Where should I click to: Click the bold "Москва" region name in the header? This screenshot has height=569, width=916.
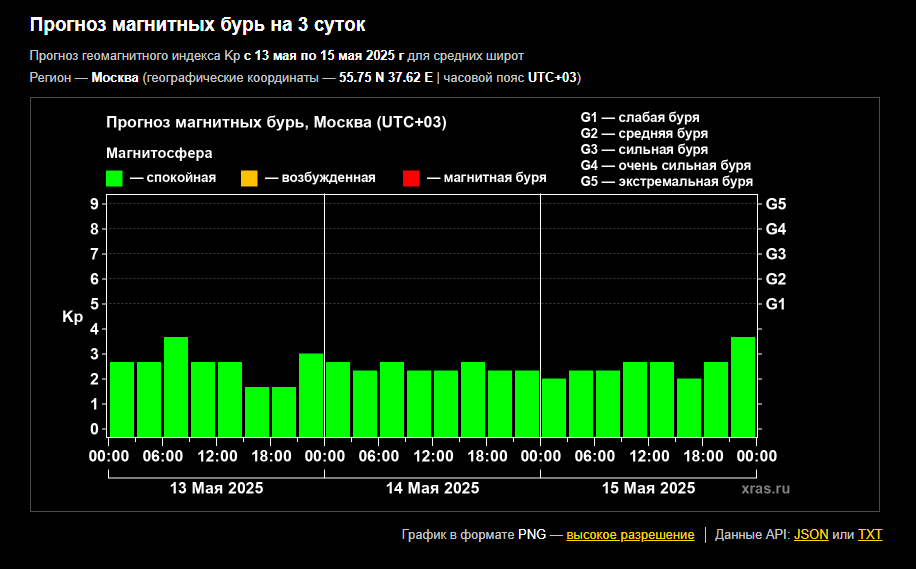[115, 78]
